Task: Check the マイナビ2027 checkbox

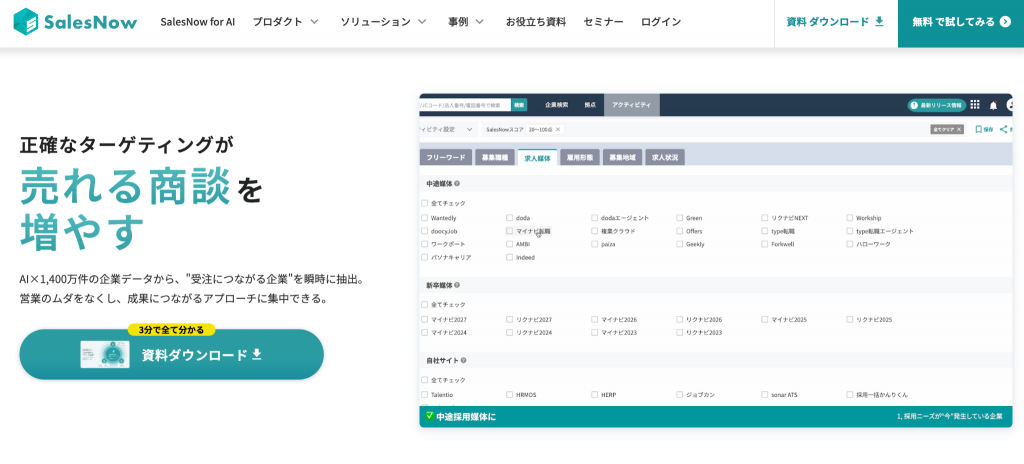Action: coord(424,320)
